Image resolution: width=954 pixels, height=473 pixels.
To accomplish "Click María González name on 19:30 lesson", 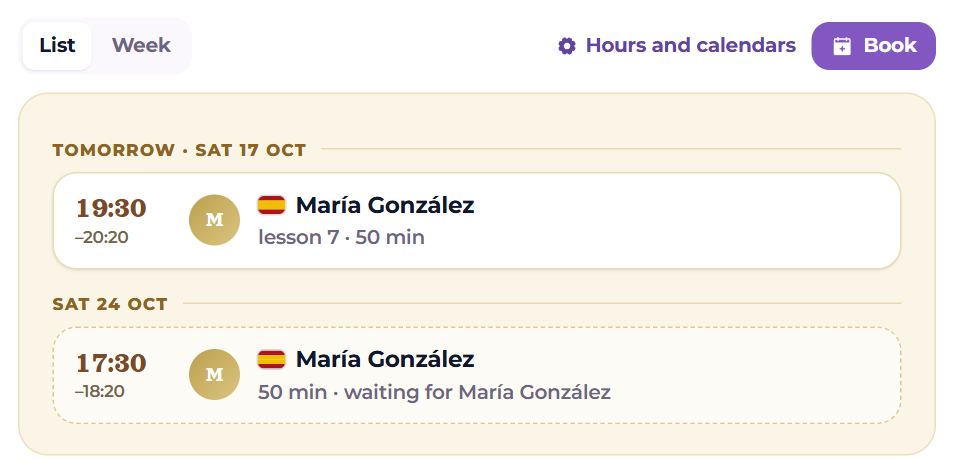I will tap(385, 206).
